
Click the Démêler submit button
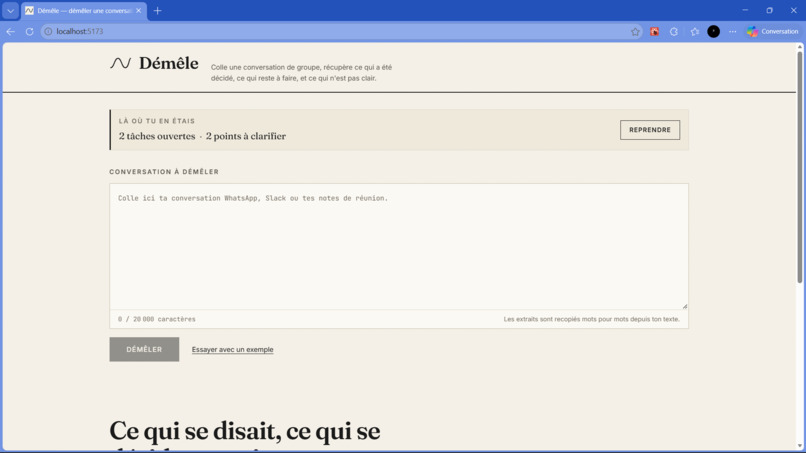[x=144, y=349]
